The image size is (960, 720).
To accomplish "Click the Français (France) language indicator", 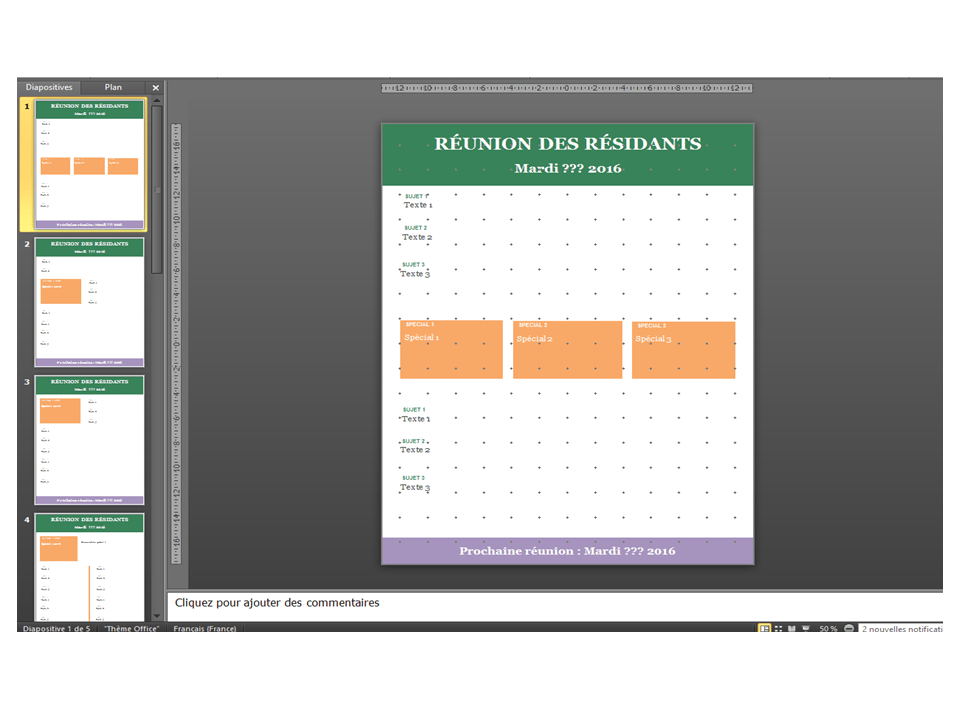I will coord(204,629).
